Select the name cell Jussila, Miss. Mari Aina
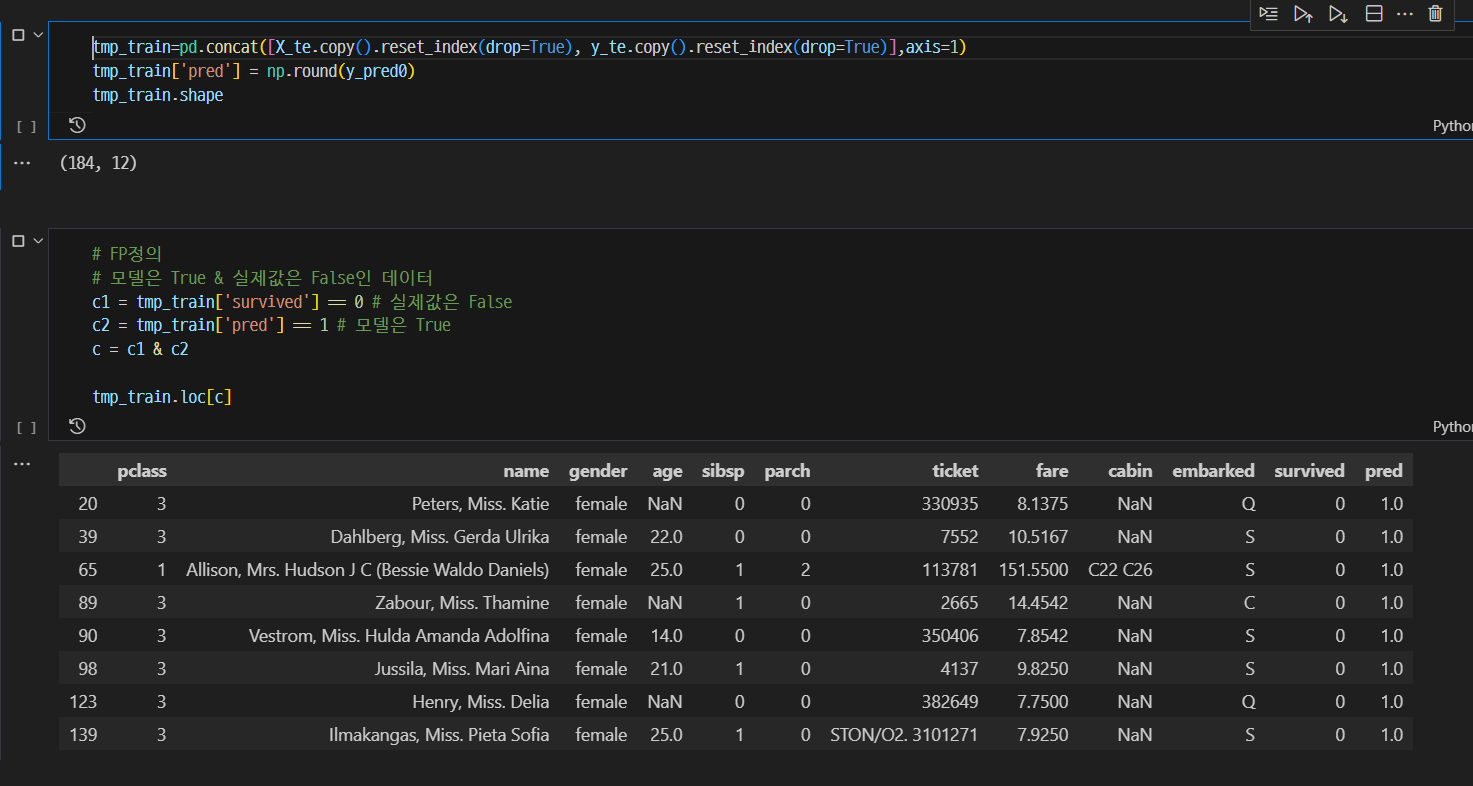The image size is (1473, 786). coord(462,669)
